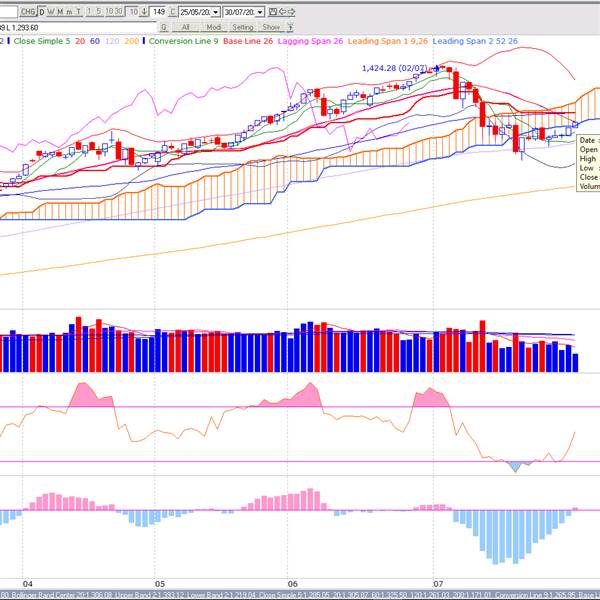Click the Low row in price tooltip

589,168
